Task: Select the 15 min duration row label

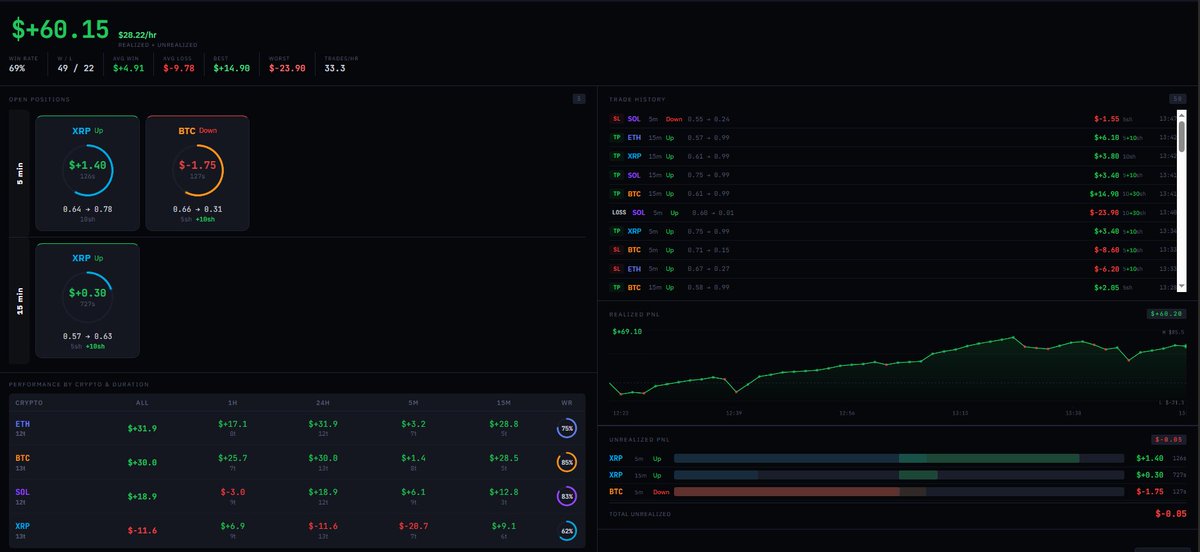Action: (19, 300)
